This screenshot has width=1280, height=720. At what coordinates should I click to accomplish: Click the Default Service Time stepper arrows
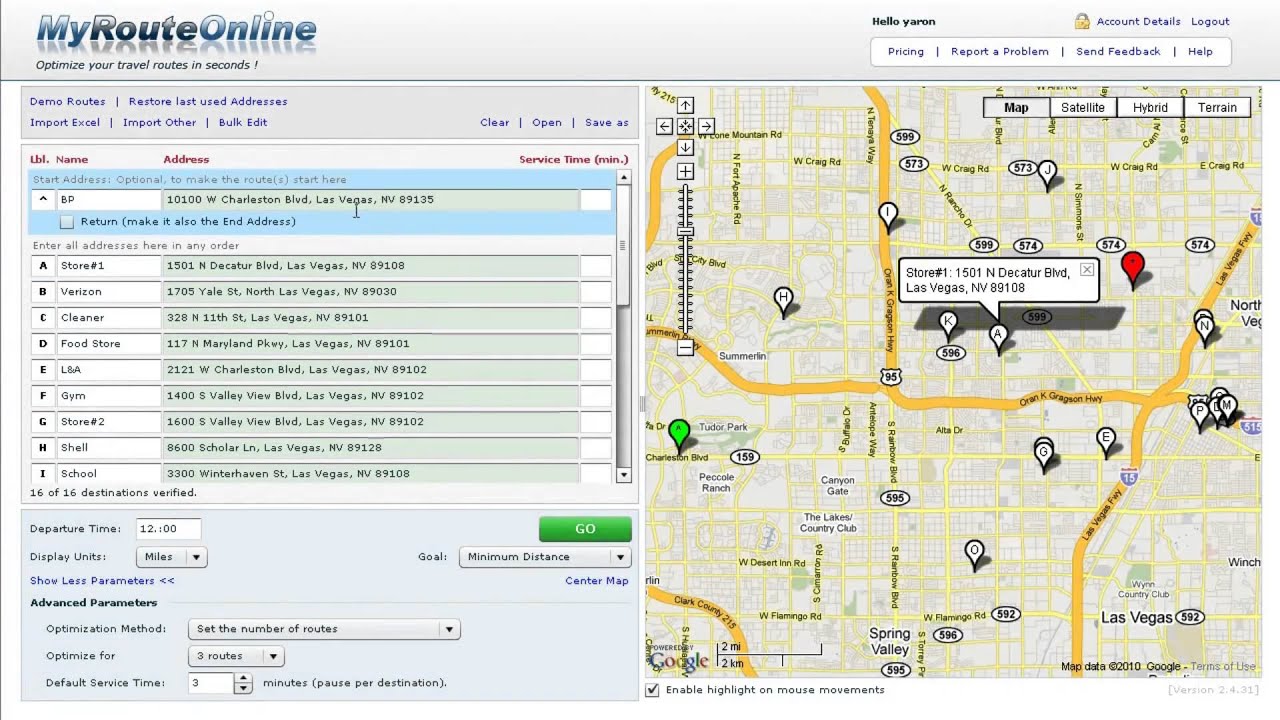[243, 683]
